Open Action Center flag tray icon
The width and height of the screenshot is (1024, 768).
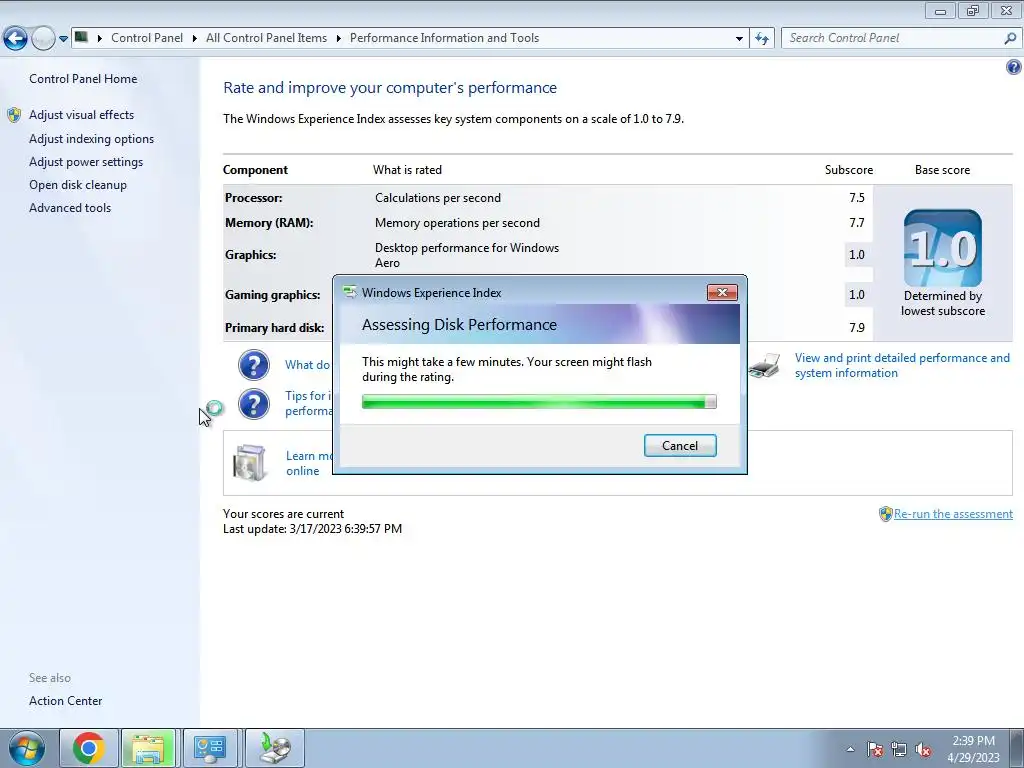tap(875, 749)
